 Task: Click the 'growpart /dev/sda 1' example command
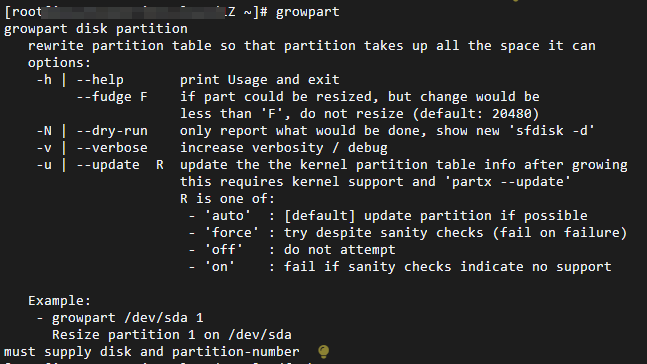pyautogui.click(x=128, y=318)
